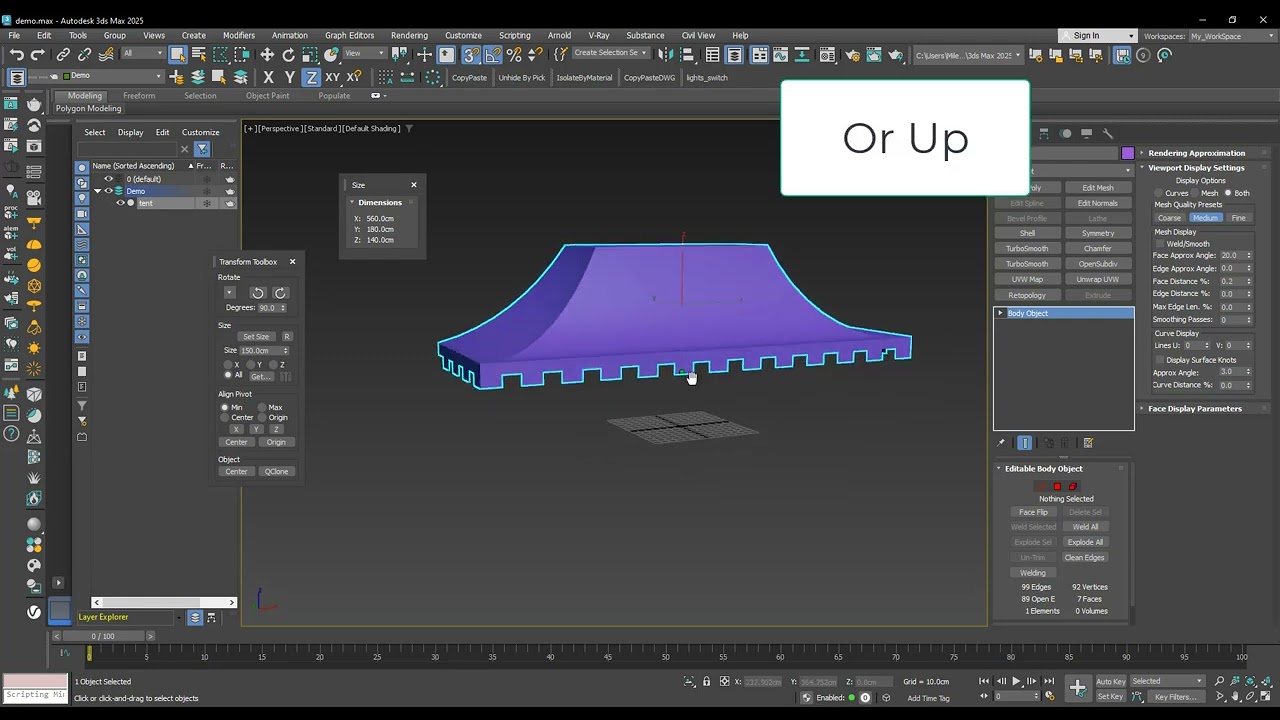This screenshot has height=720, width=1280.
Task: Toggle visibility eye of tent object
Action: 120,203
